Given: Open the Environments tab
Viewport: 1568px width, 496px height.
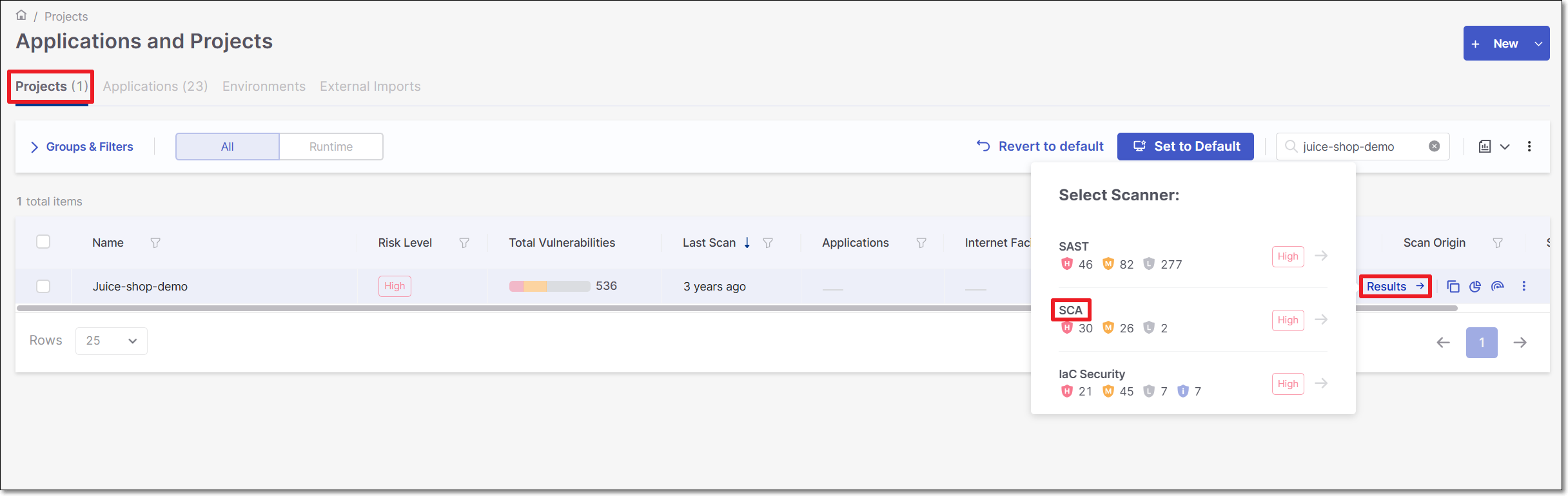Looking at the screenshot, I should (264, 86).
